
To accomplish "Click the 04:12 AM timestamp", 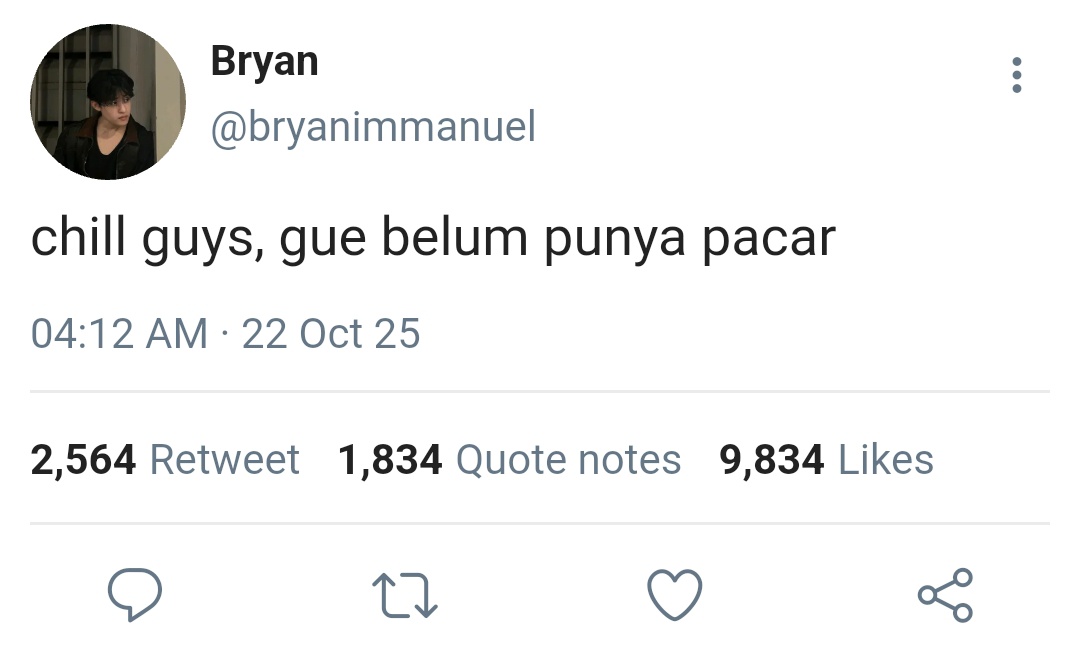I will (x=119, y=334).
